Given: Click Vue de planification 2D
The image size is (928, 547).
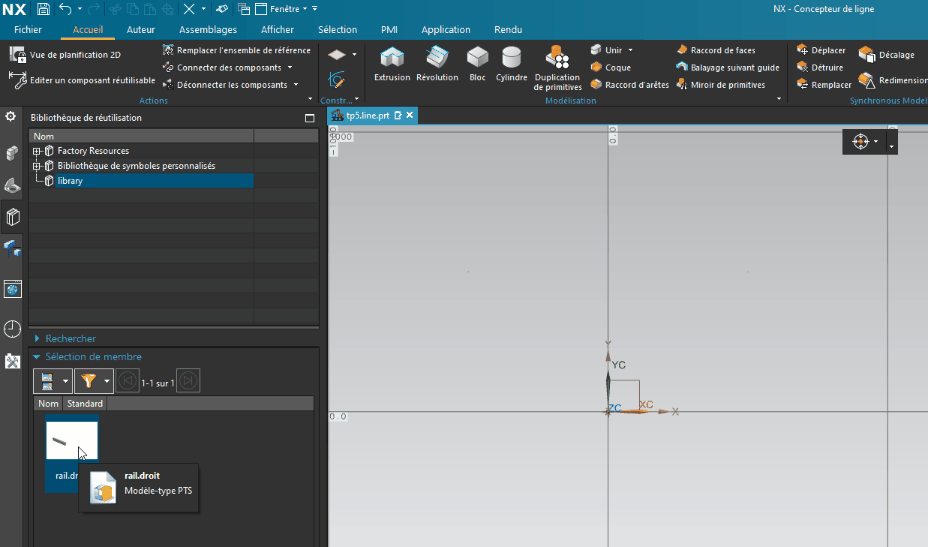Looking at the screenshot, I should pyautogui.click(x=65, y=54).
